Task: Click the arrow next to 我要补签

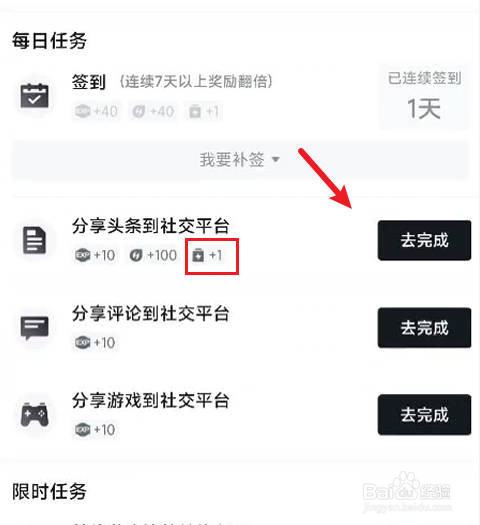Action: point(275,160)
